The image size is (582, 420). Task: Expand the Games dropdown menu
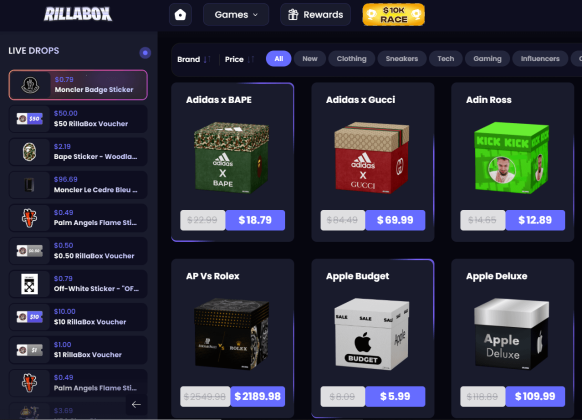coord(236,14)
